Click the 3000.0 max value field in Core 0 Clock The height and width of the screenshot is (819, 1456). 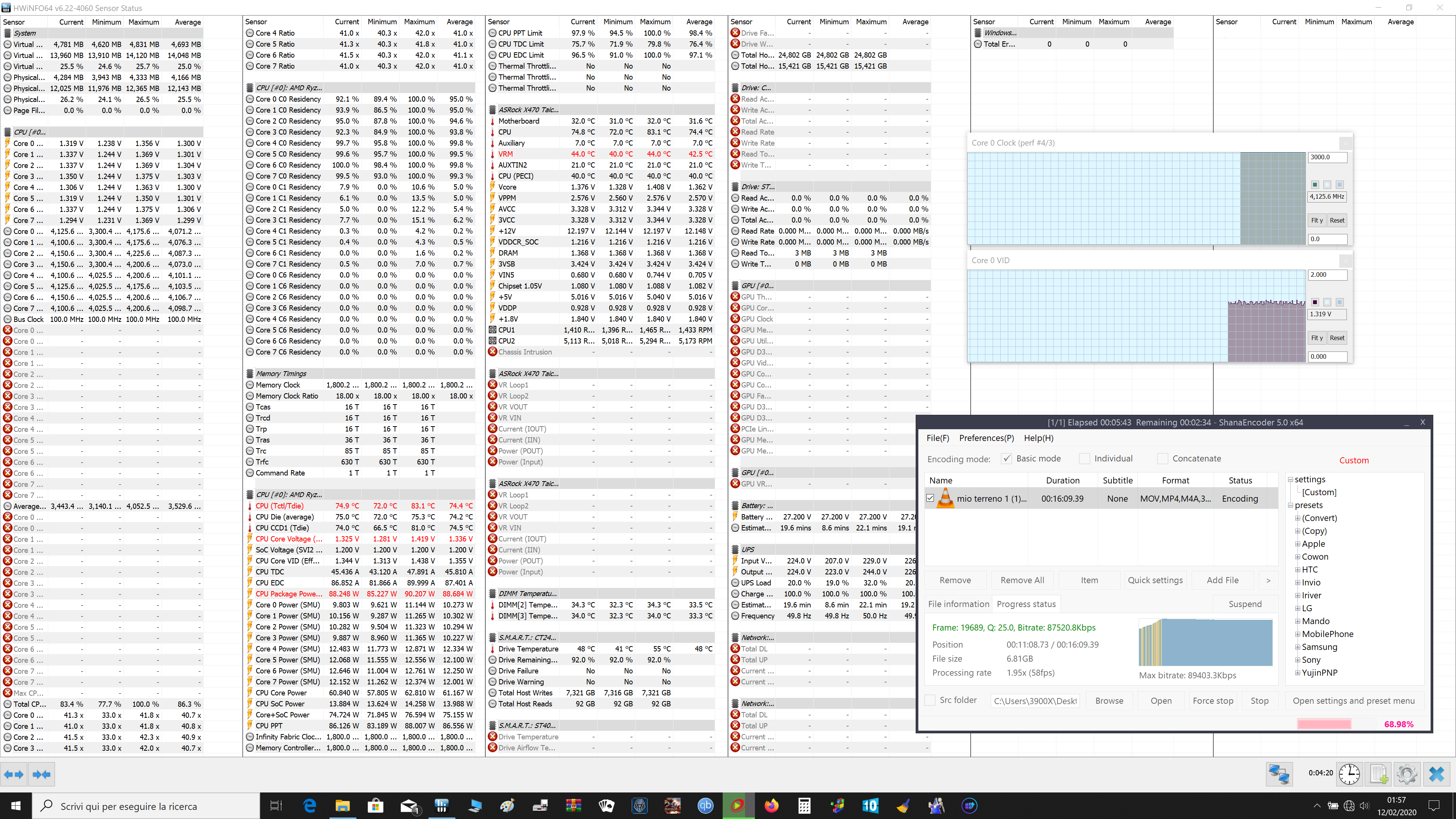click(x=1327, y=157)
